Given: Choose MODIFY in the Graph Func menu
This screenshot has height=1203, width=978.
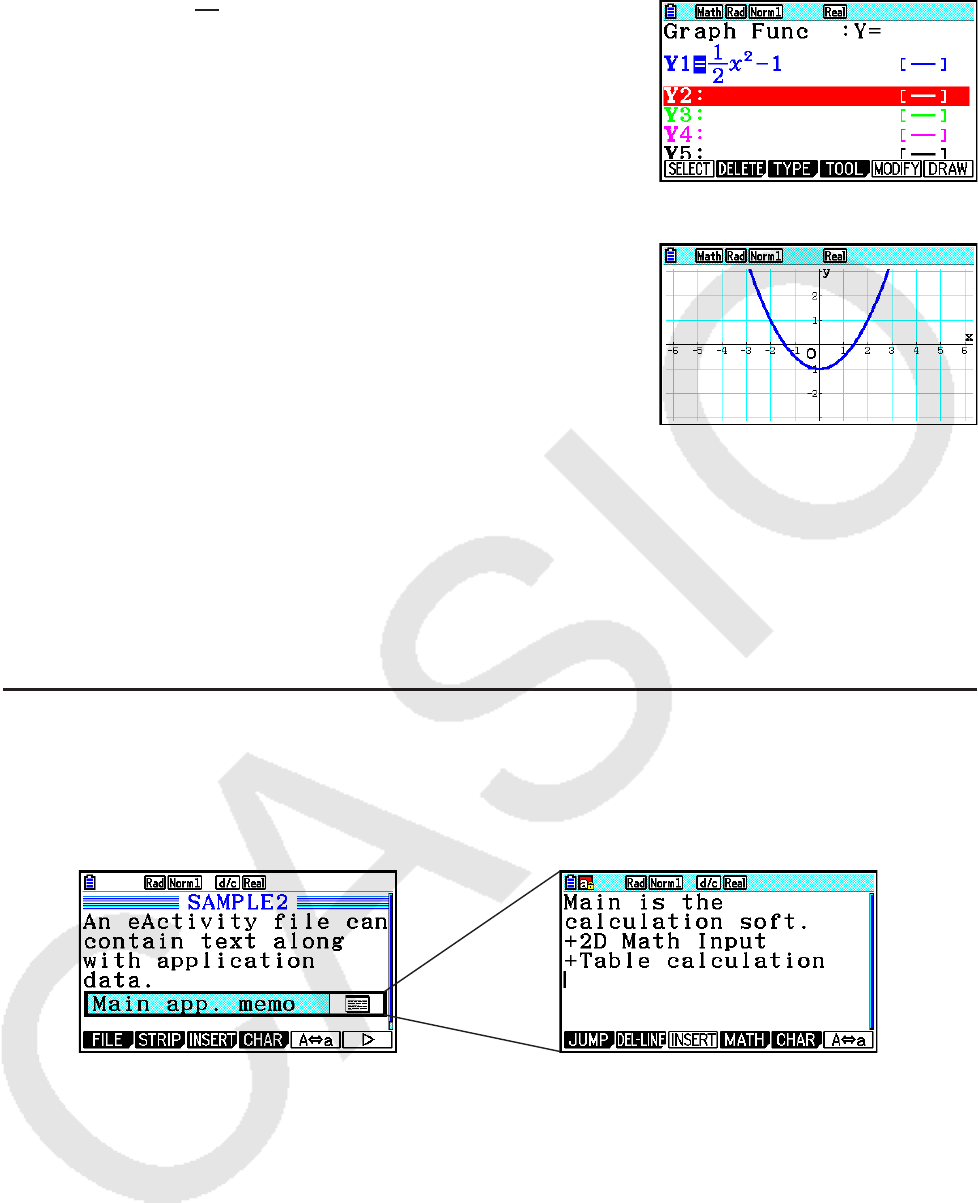Looking at the screenshot, I should (x=896, y=169).
